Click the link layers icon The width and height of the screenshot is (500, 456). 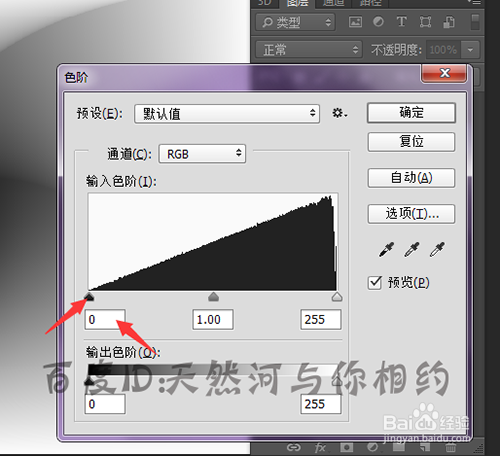pos(294,447)
